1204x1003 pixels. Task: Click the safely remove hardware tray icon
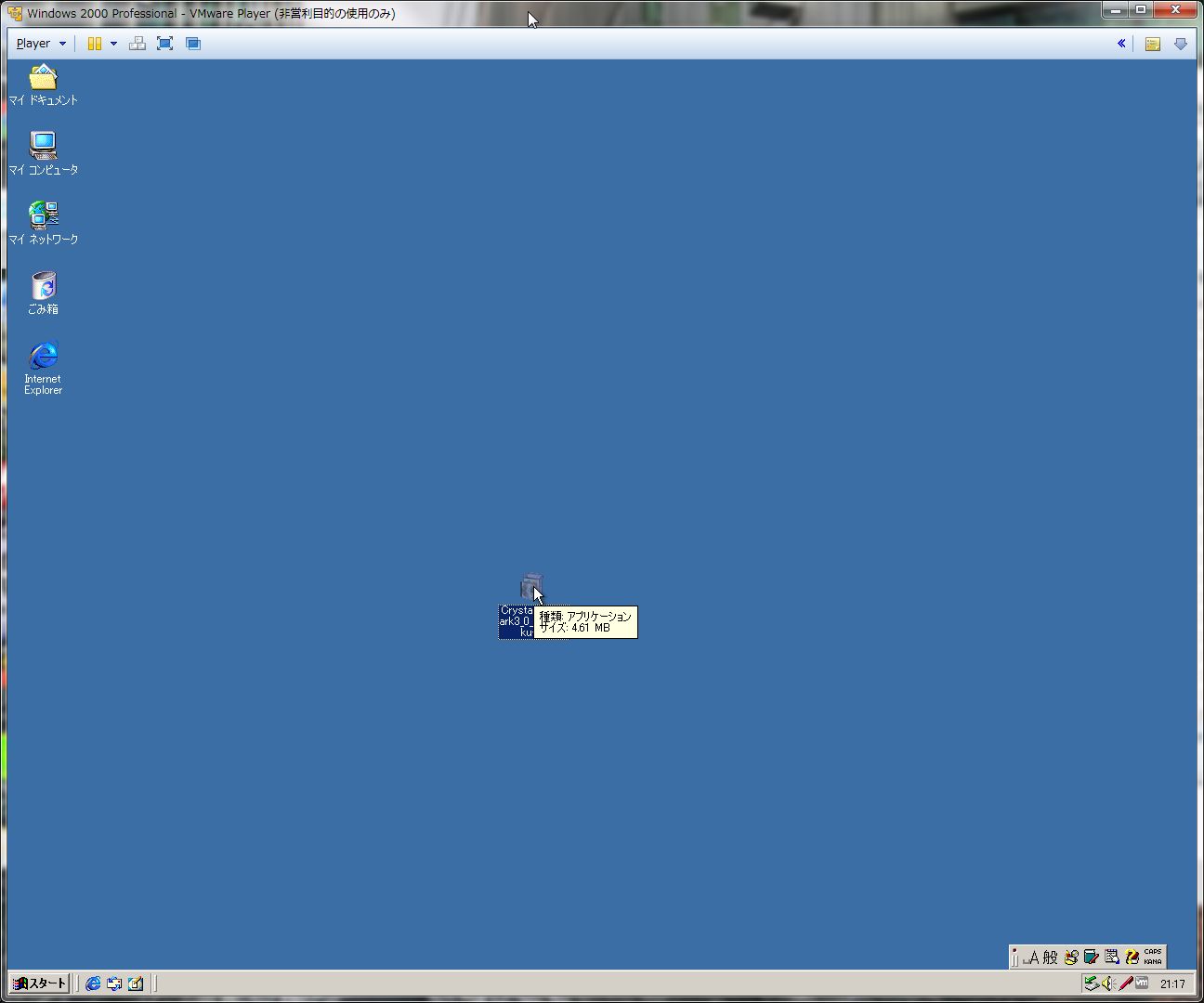[x=1092, y=983]
